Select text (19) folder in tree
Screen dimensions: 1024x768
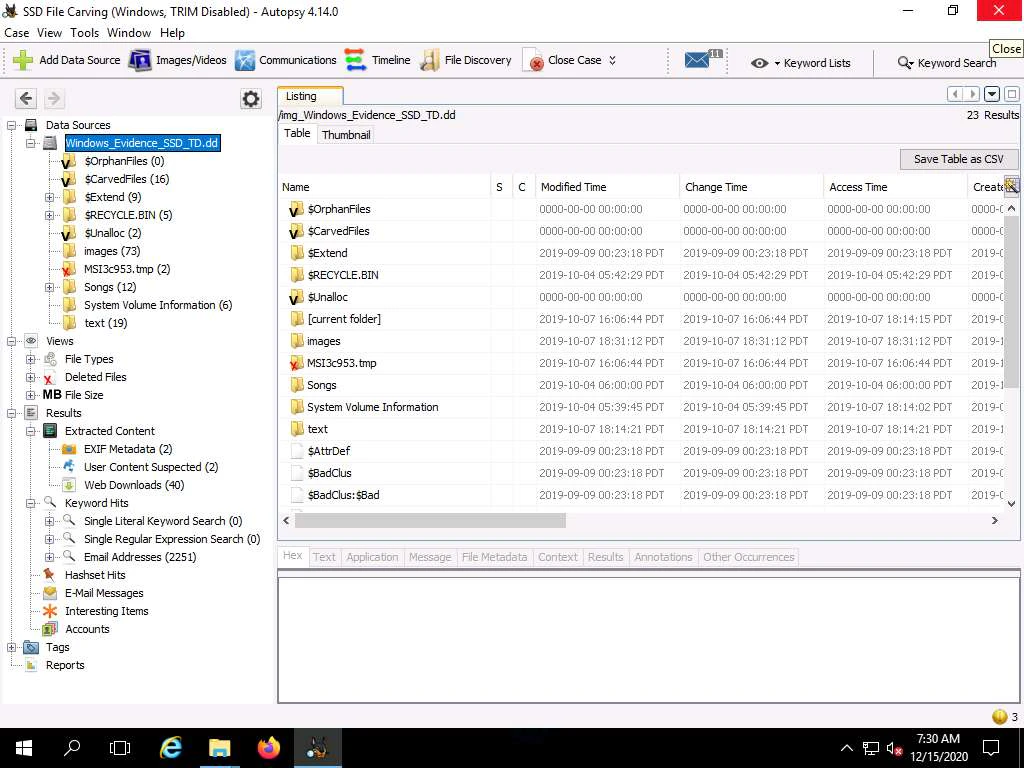tap(105, 323)
